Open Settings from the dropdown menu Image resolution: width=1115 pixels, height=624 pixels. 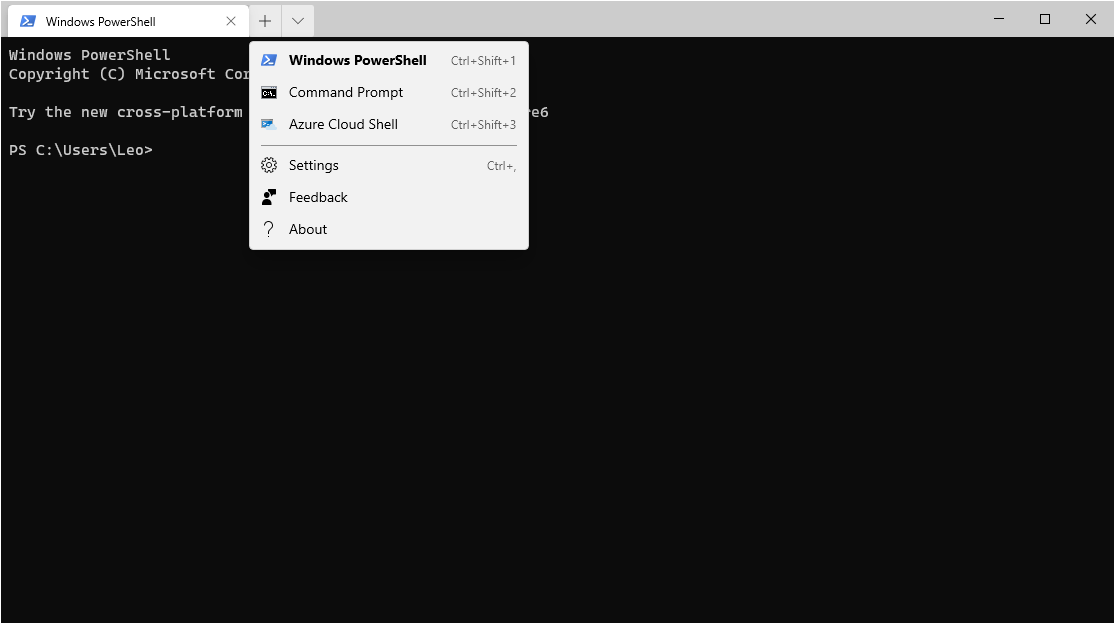[313, 165]
